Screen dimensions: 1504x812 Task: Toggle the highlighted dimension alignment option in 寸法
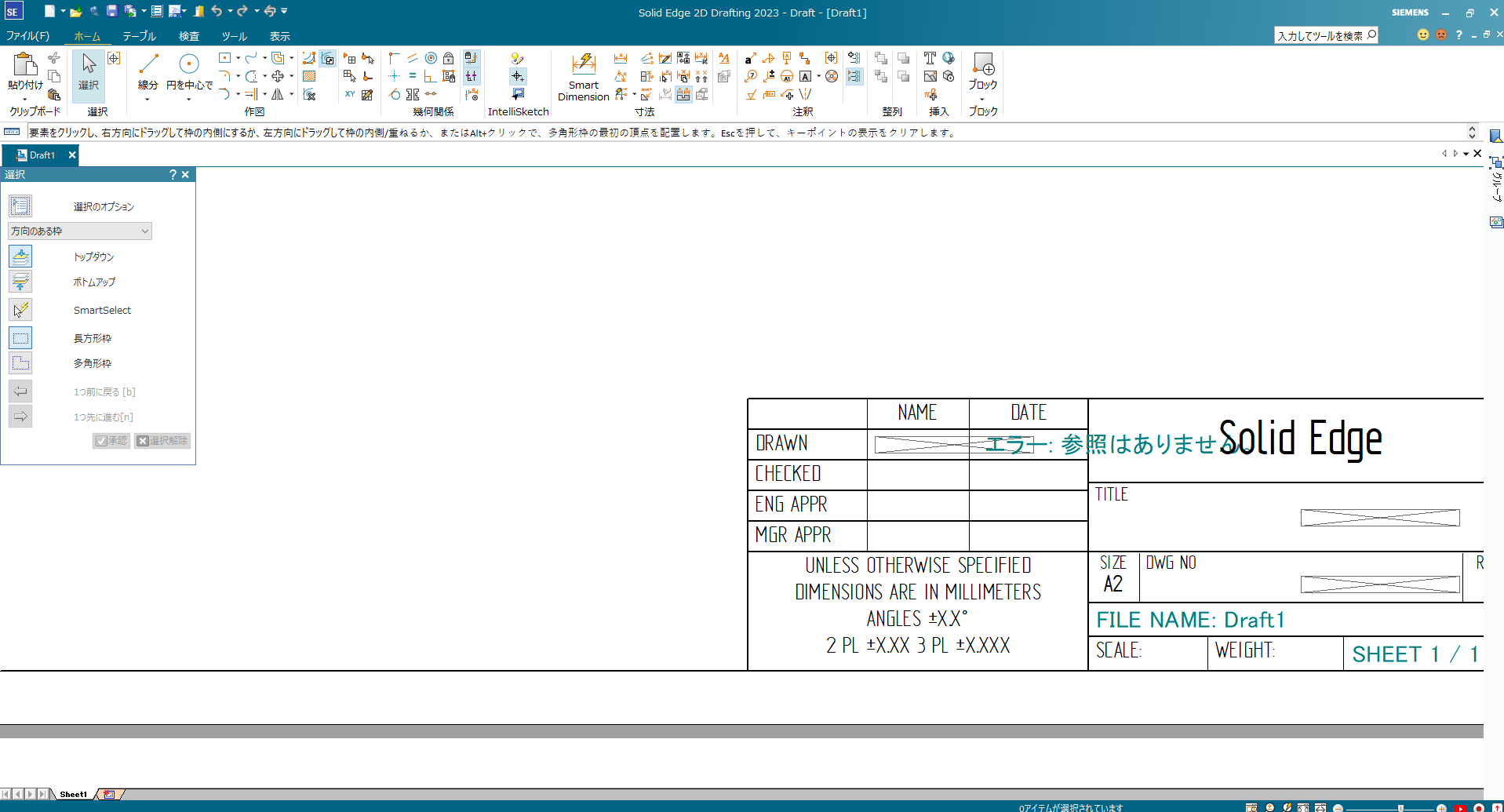683,94
